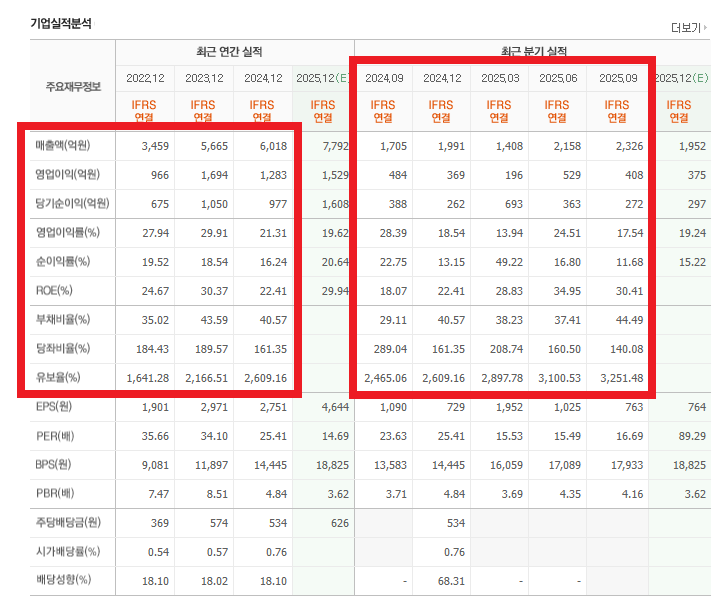Select the 기업실적분석 section title
Screen dimensions: 723x597
pyautogui.click(x=60, y=23)
